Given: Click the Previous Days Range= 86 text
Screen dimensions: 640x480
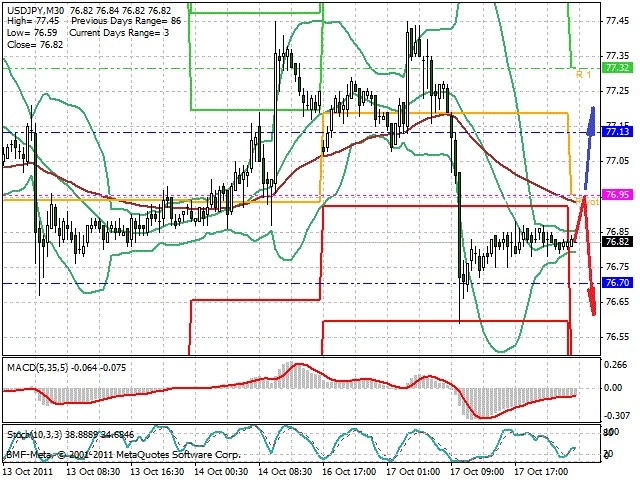Looking at the screenshot, I should (x=126, y=21).
